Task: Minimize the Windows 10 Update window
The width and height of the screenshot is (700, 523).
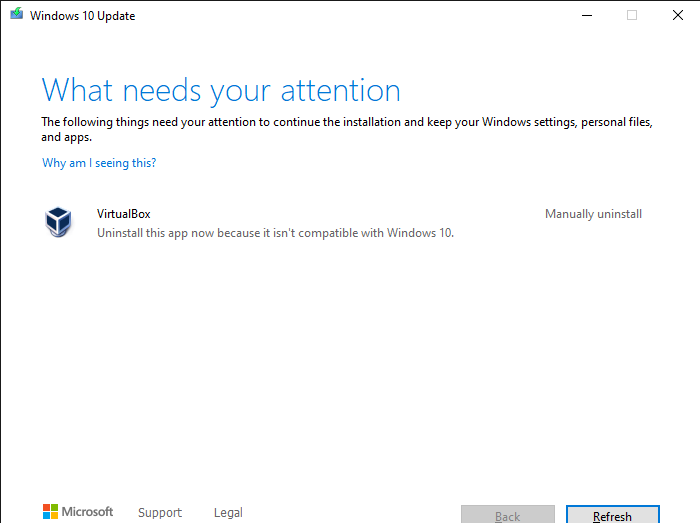Action: pyautogui.click(x=587, y=15)
